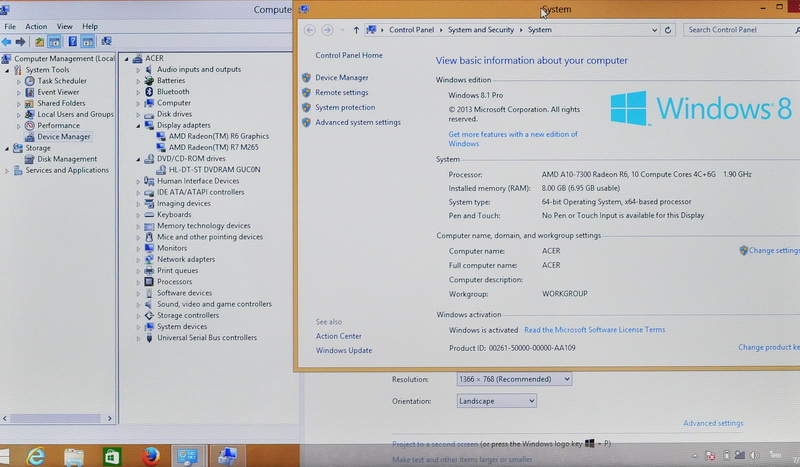The image size is (800, 467).
Task: Open Windows Store from the taskbar
Action: click(x=112, y=456)
